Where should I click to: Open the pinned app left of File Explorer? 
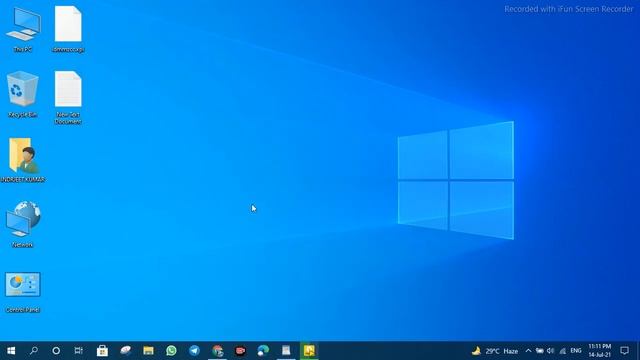(x=125, y=351)
